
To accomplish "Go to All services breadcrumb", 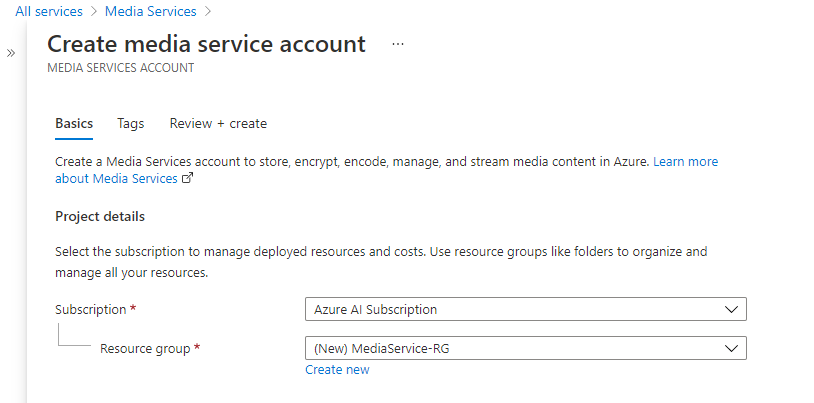I will coord(49,11).
